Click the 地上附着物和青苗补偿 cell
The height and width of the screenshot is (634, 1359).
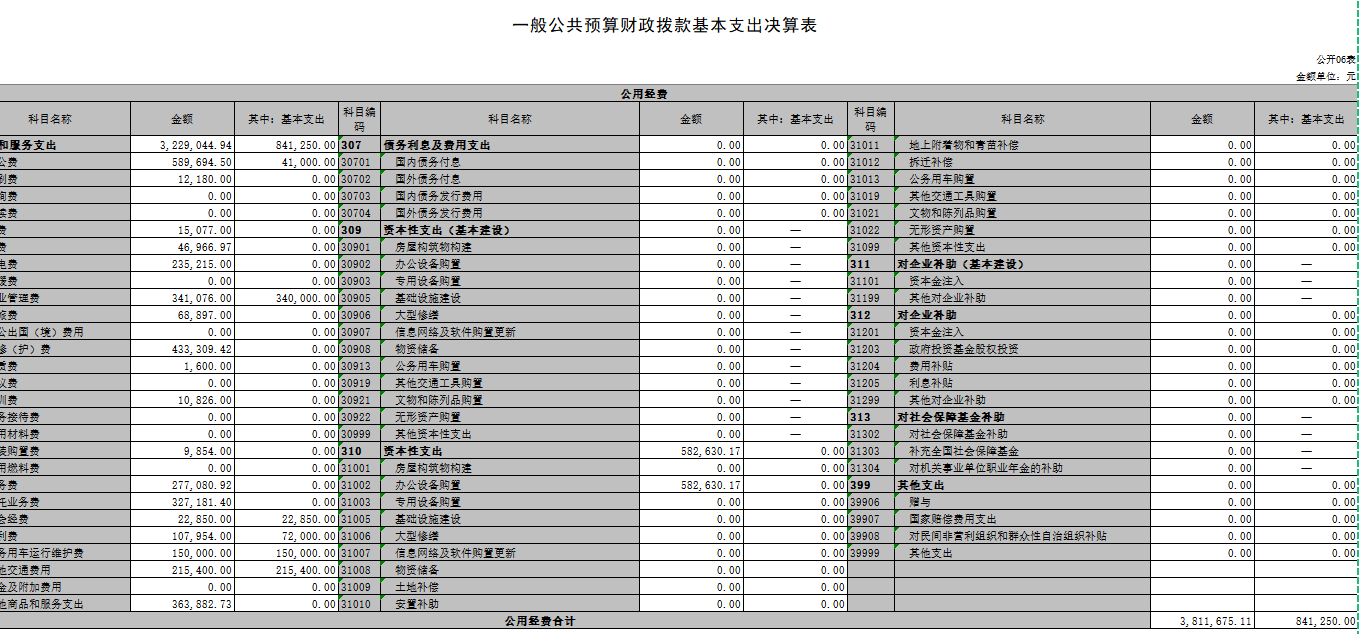[1022, 145]
